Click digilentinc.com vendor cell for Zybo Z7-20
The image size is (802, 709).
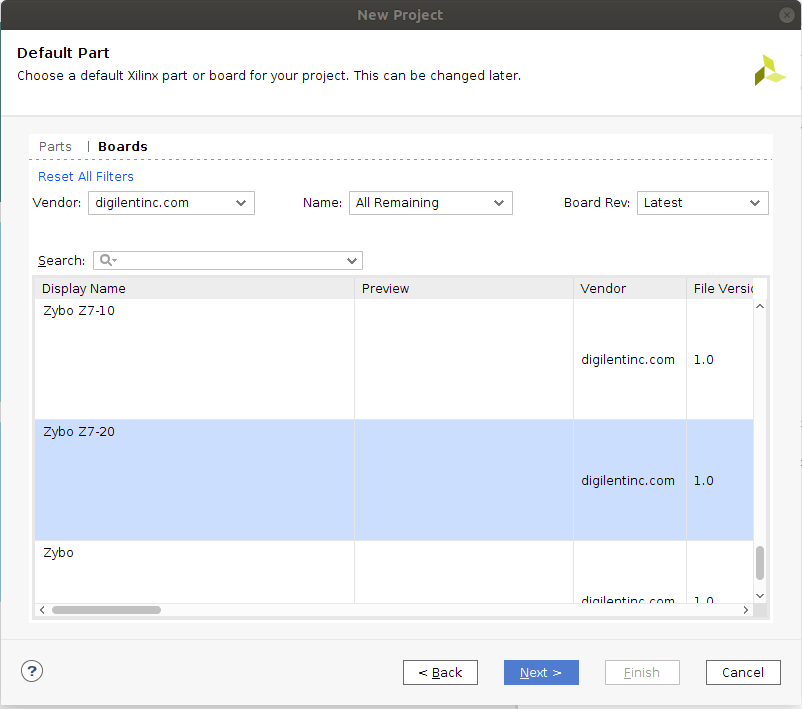pos(628,480)
